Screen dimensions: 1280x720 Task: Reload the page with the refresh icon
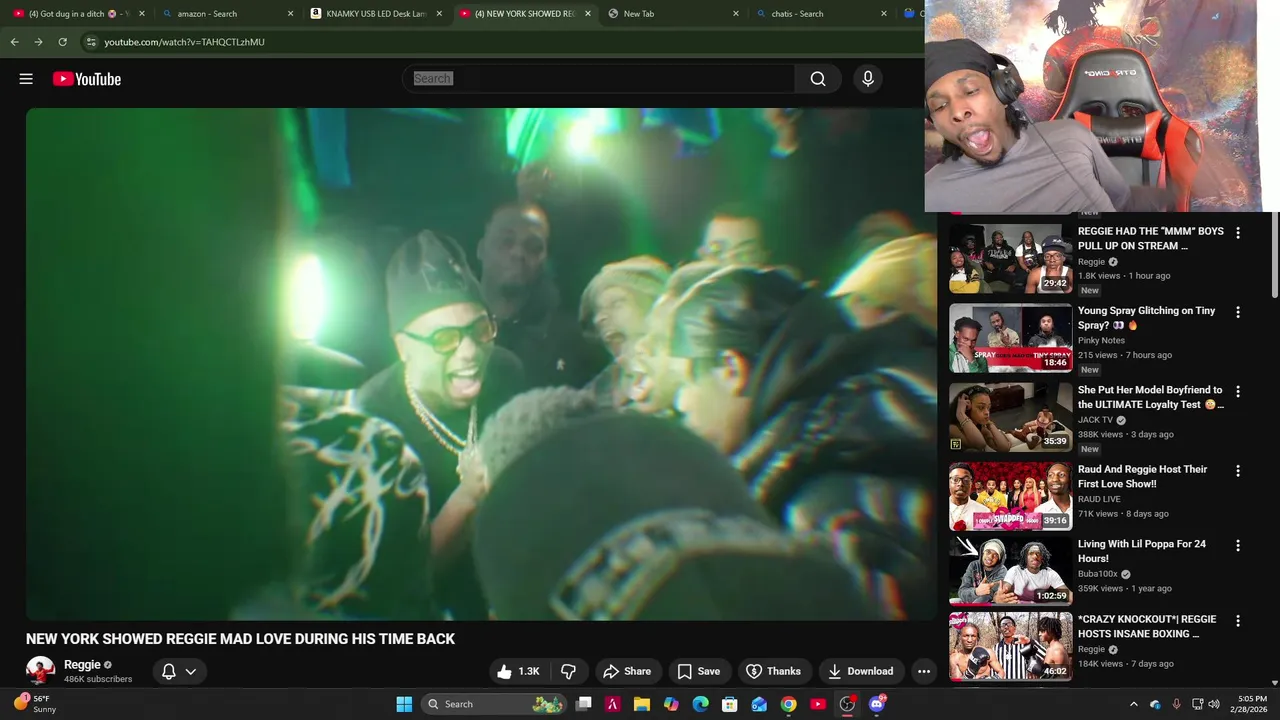tap(62, 42)
